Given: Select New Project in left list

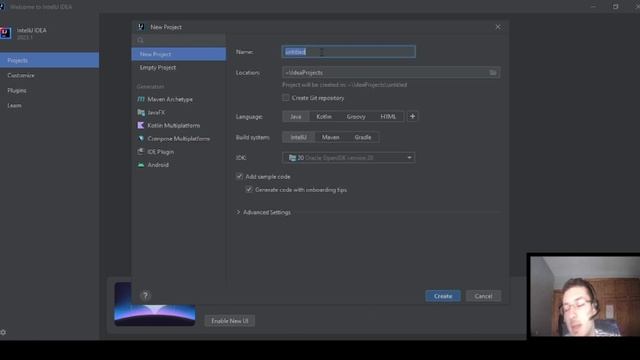Looking at the screenshot, I should (179, 54).
